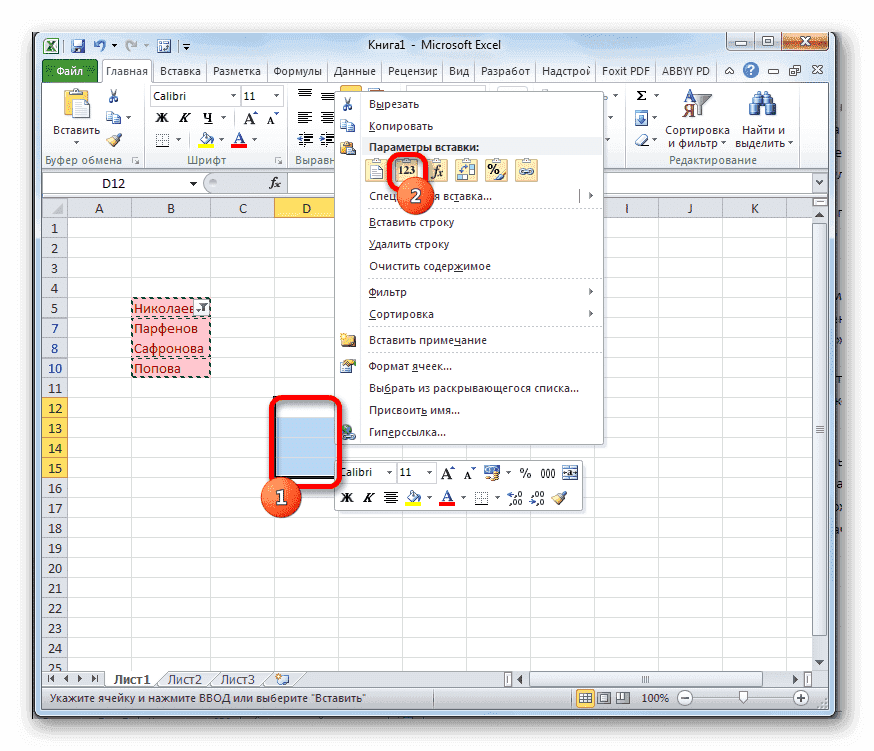This screenshot has height=751, width=874.
Task: Choose the formulas paste option with fx icon
Action: click(437, 170)
